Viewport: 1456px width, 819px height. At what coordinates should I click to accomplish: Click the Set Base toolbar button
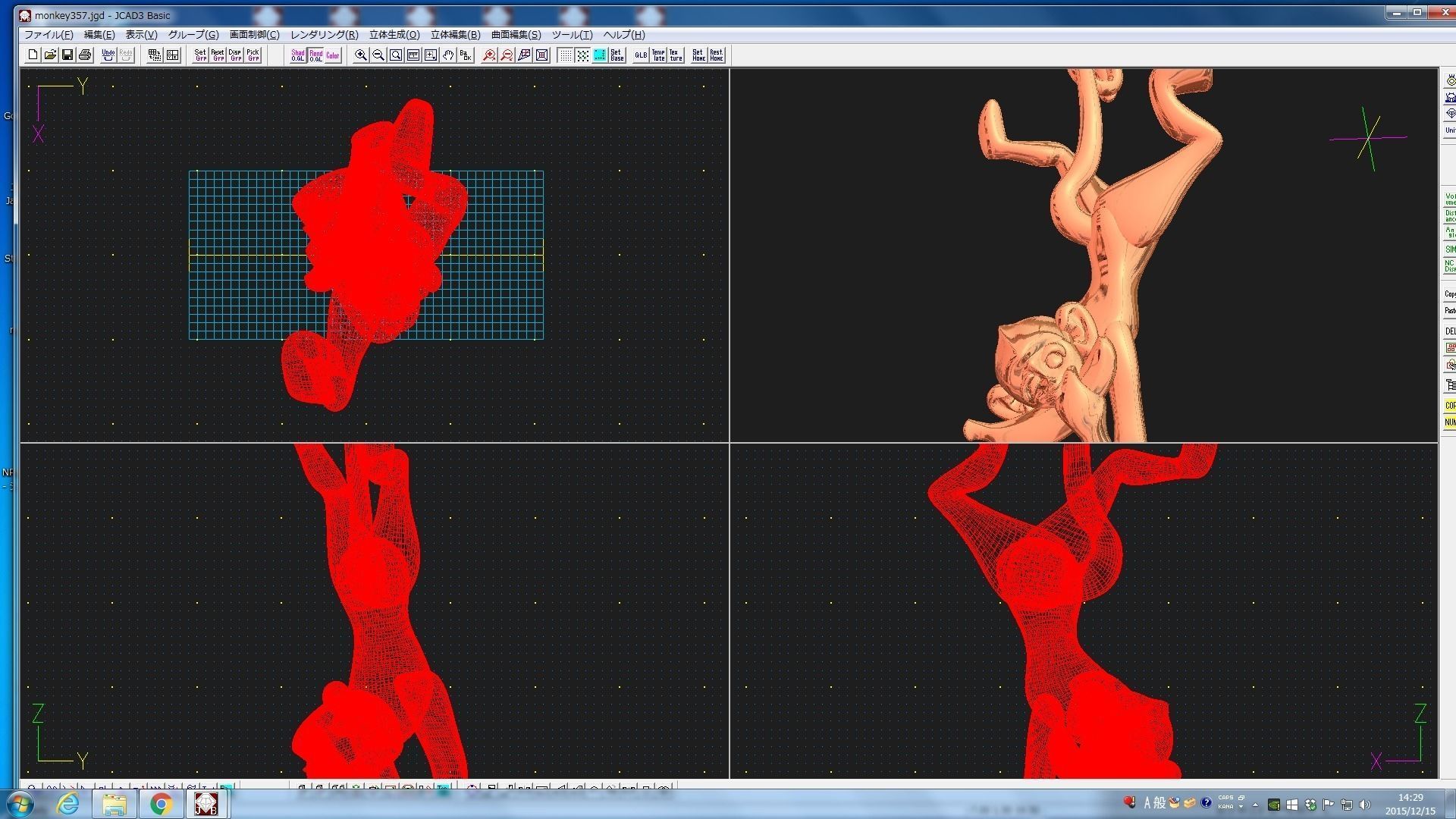point(617,55)
